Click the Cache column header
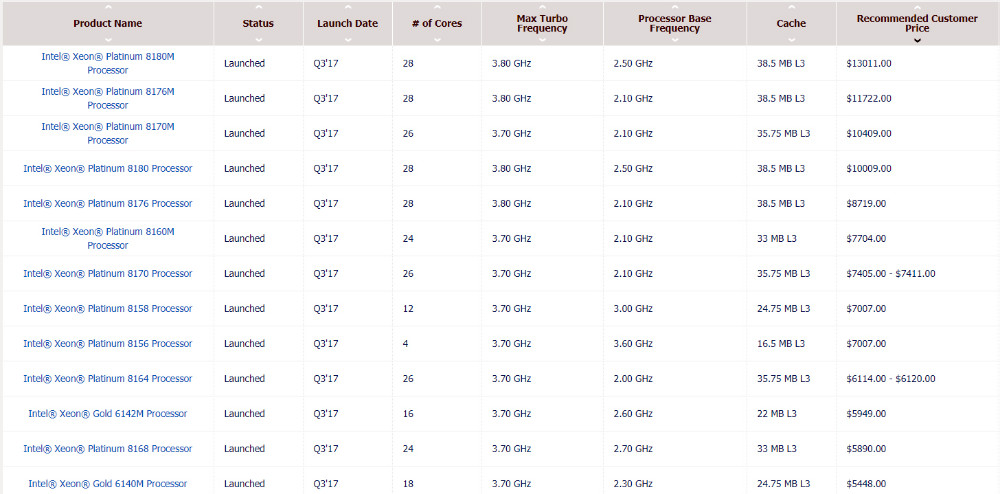This screenshot has width=1000, height=494. click(x=791, y=24)
